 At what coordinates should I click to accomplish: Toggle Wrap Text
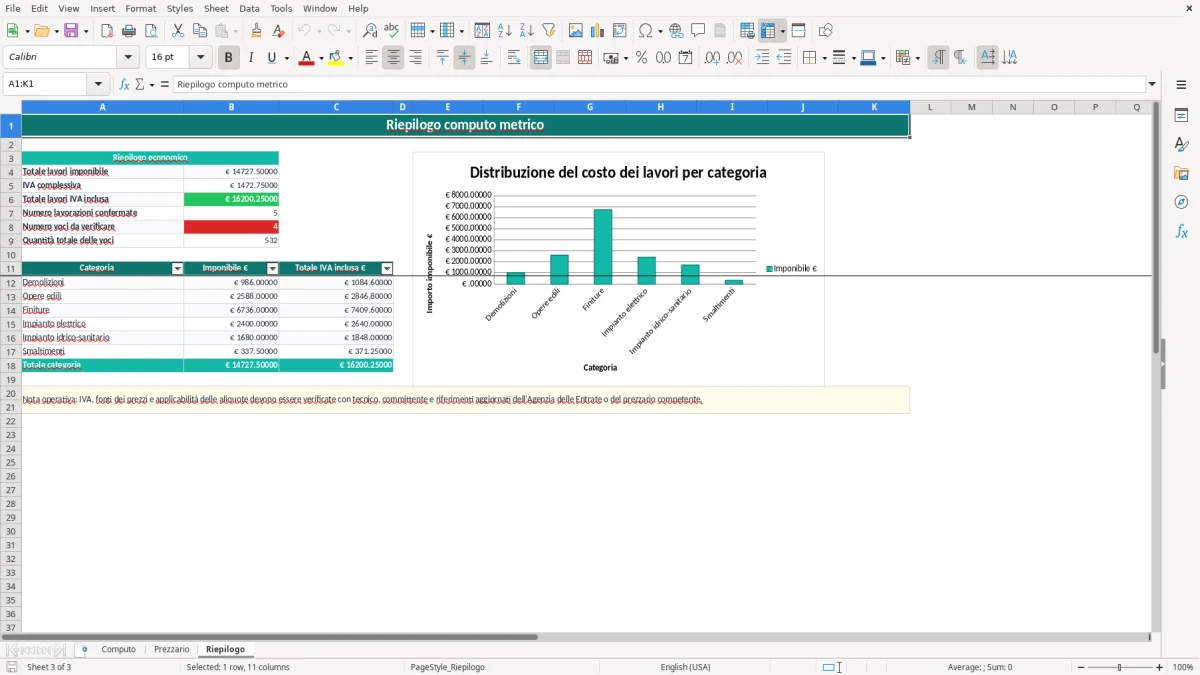(514, 58)
